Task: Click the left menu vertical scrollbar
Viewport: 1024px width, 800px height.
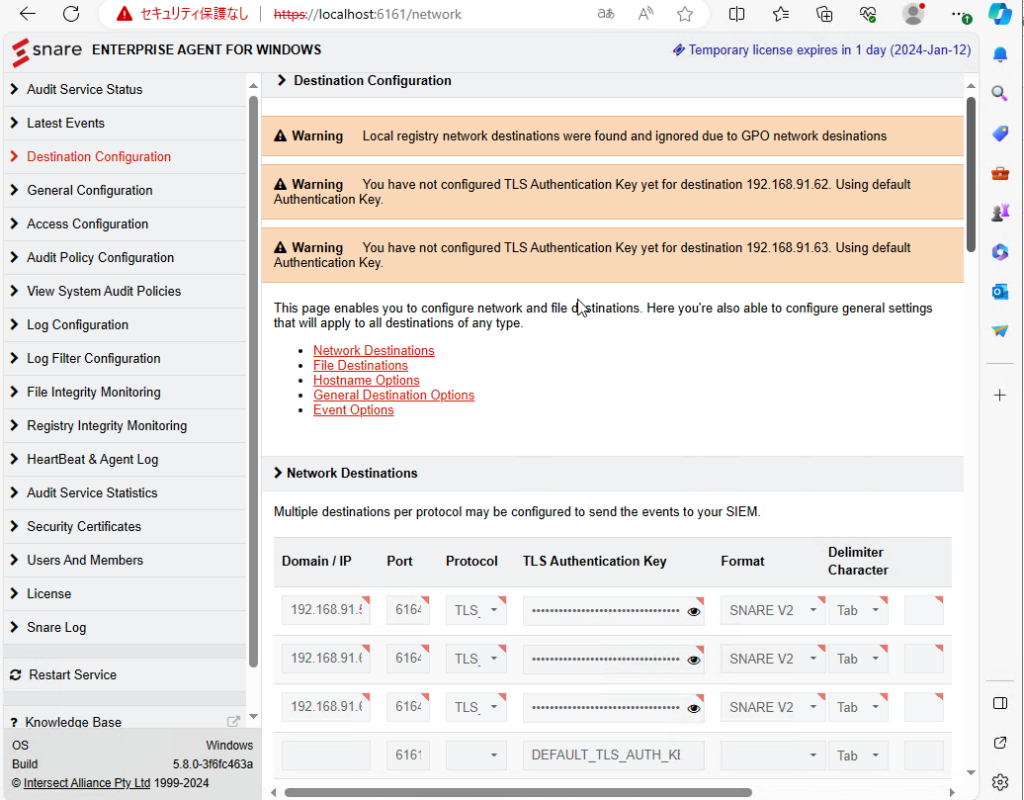Action: [x=253, y=382]
